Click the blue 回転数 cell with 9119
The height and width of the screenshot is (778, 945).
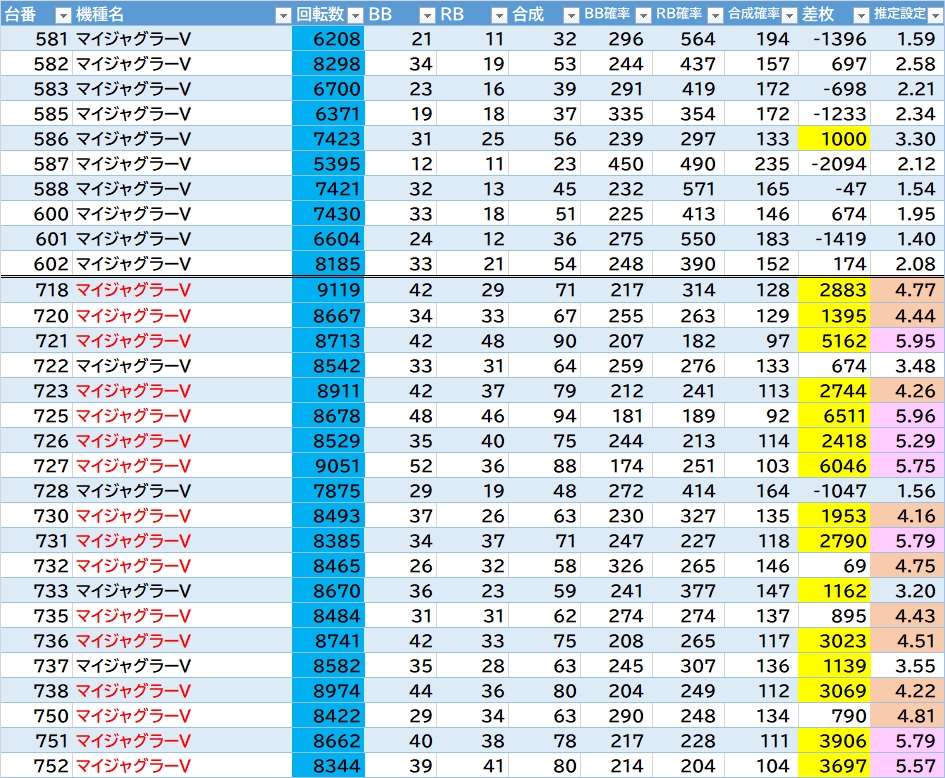click(328, 290)
